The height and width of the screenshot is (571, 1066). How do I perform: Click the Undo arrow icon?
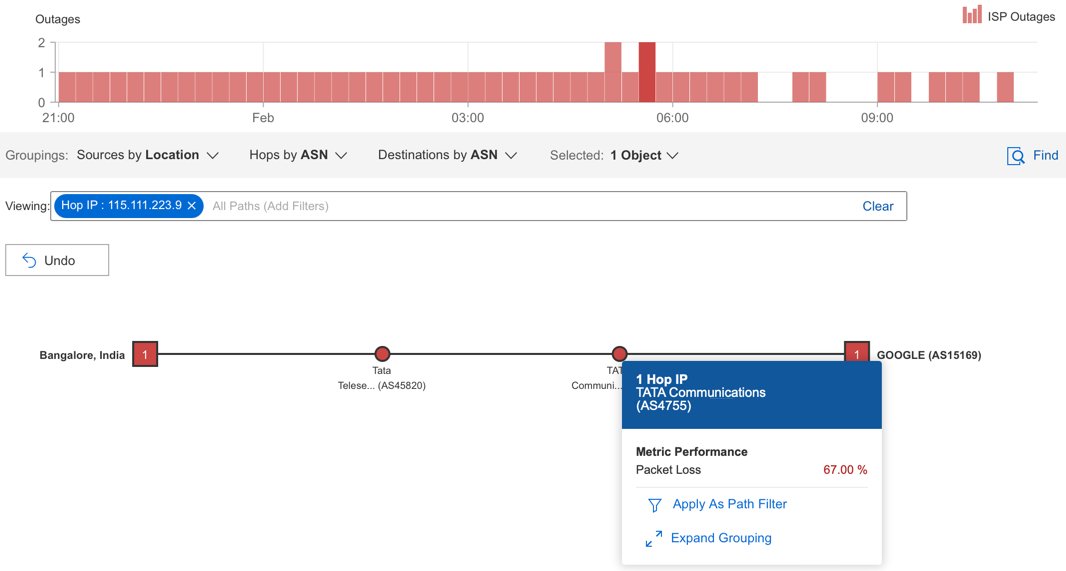coord(29,260)
